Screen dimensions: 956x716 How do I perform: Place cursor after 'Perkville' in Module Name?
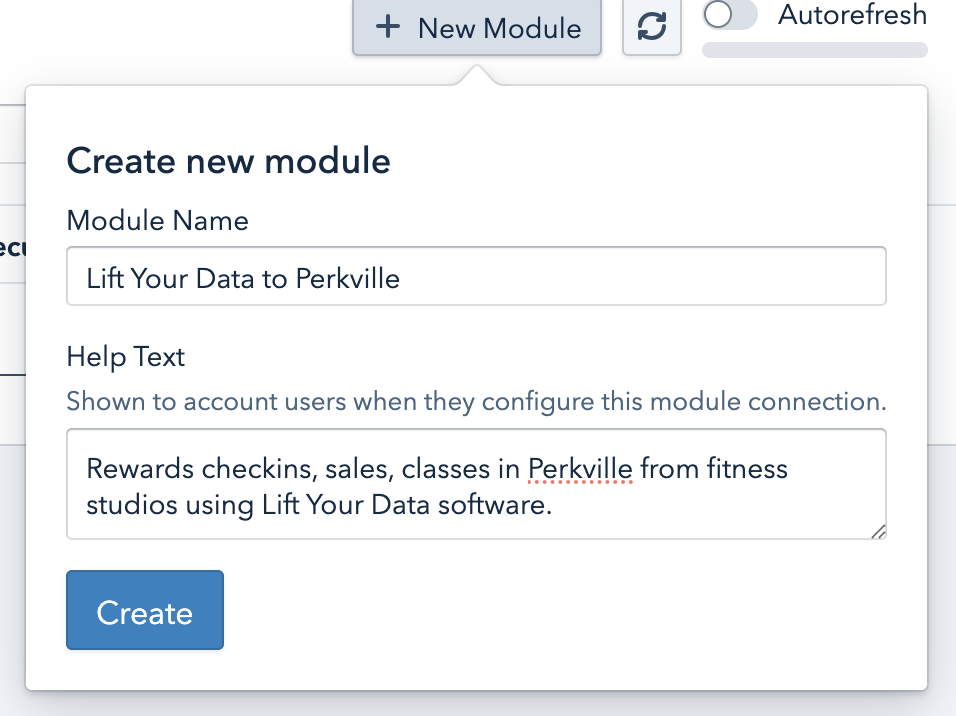coord(401,278)
